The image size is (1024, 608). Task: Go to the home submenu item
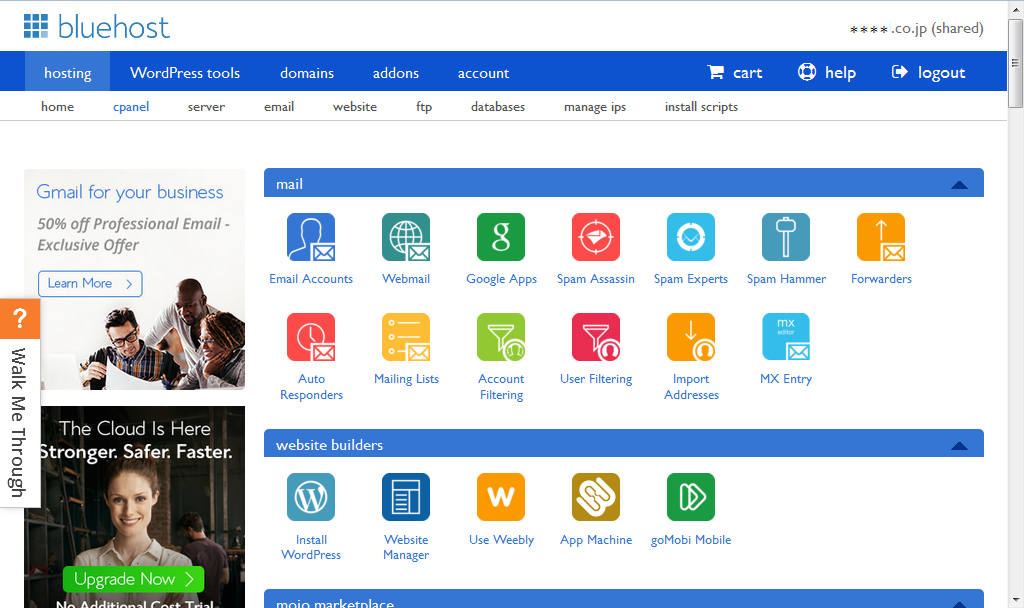tap(57, 106)
